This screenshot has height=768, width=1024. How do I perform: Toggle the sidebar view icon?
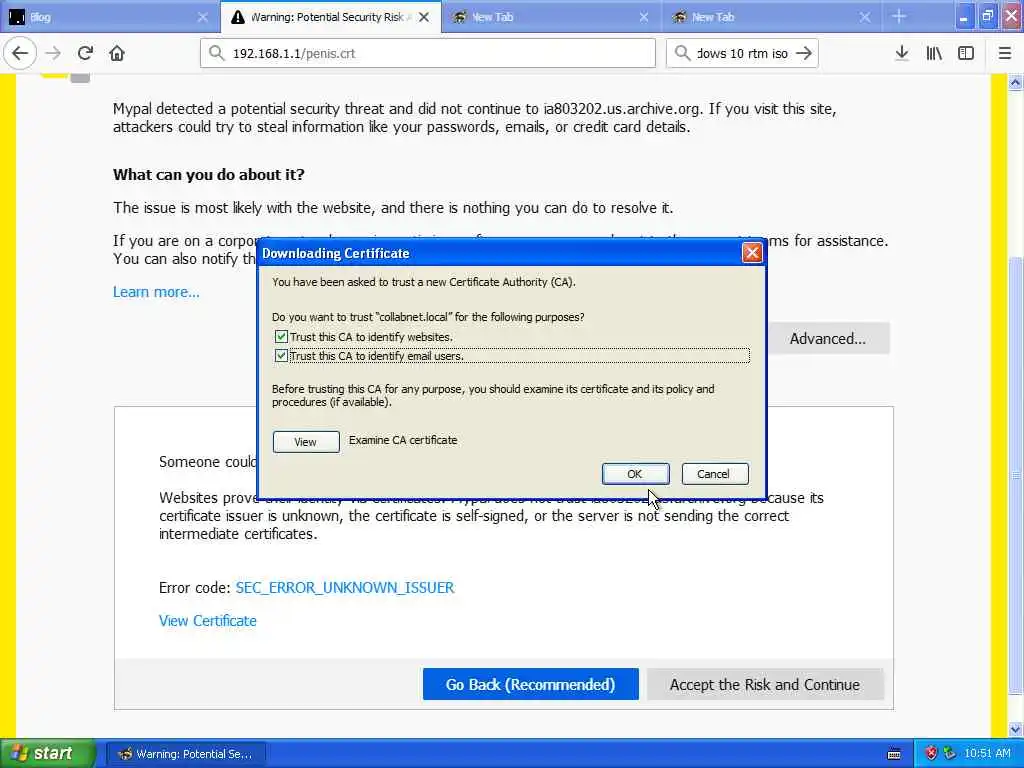[x=966, y=53]
